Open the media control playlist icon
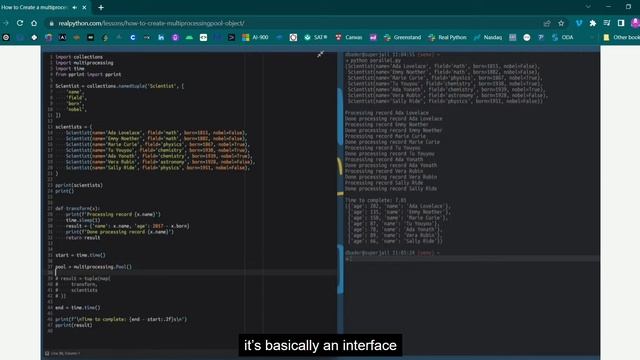Screen dimensions: 640x360 point(607,23)
